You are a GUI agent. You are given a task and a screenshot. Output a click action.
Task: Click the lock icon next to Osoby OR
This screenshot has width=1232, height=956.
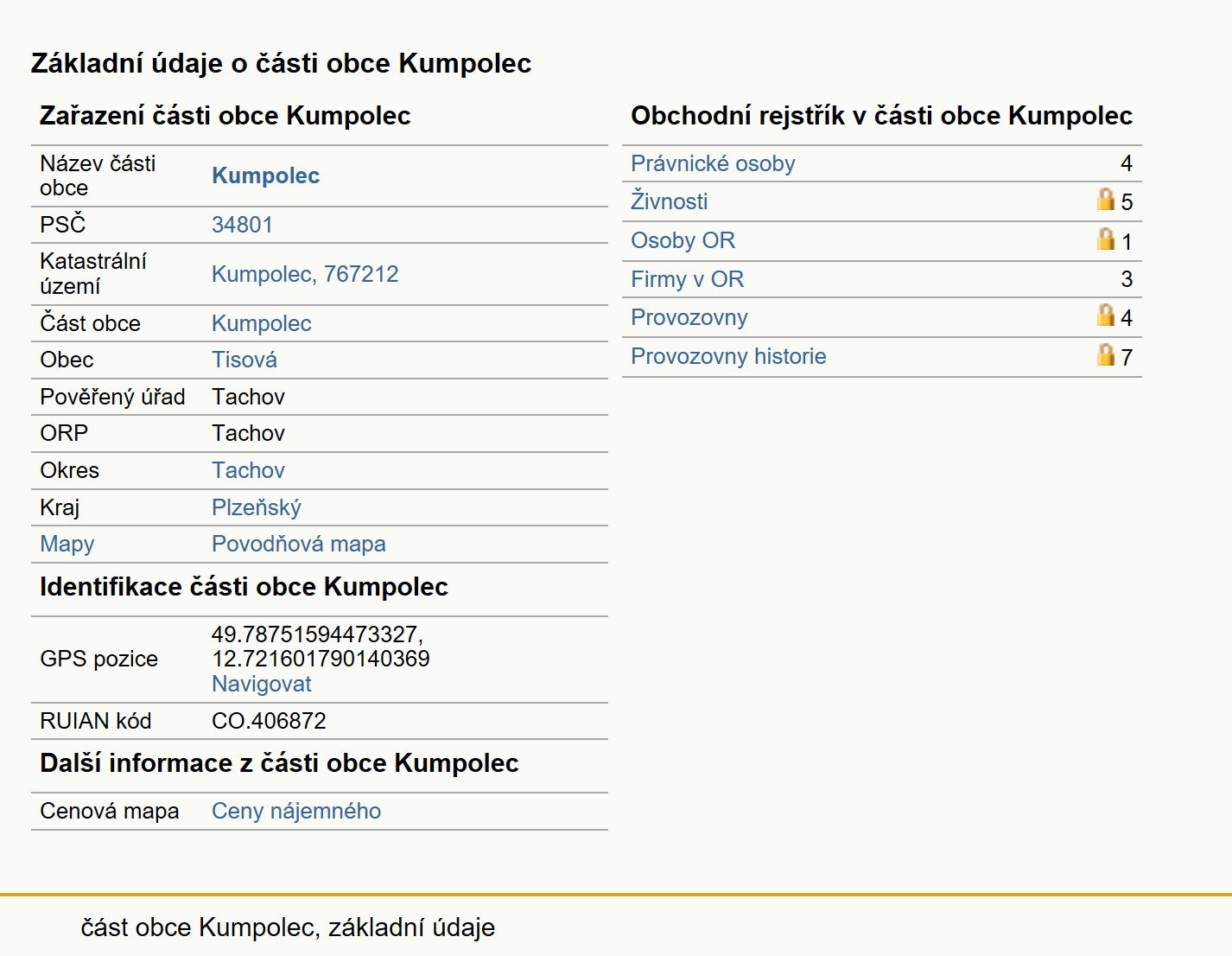click(1106, 239)
